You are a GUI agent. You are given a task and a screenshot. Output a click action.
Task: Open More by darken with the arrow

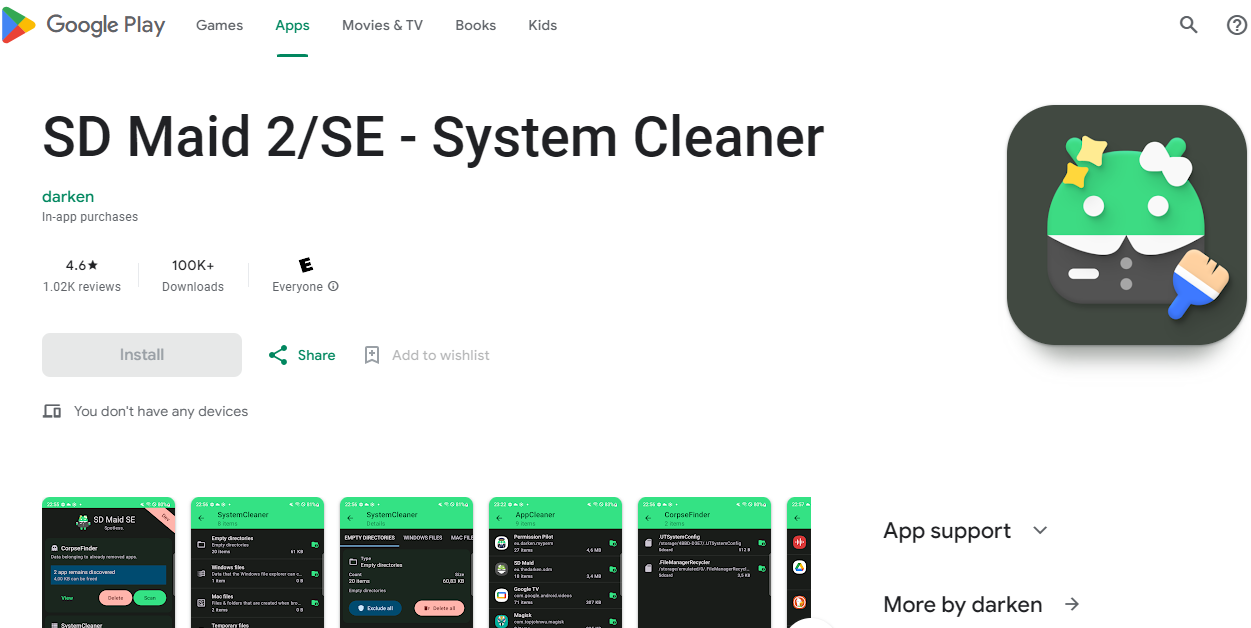[1071, 604]
